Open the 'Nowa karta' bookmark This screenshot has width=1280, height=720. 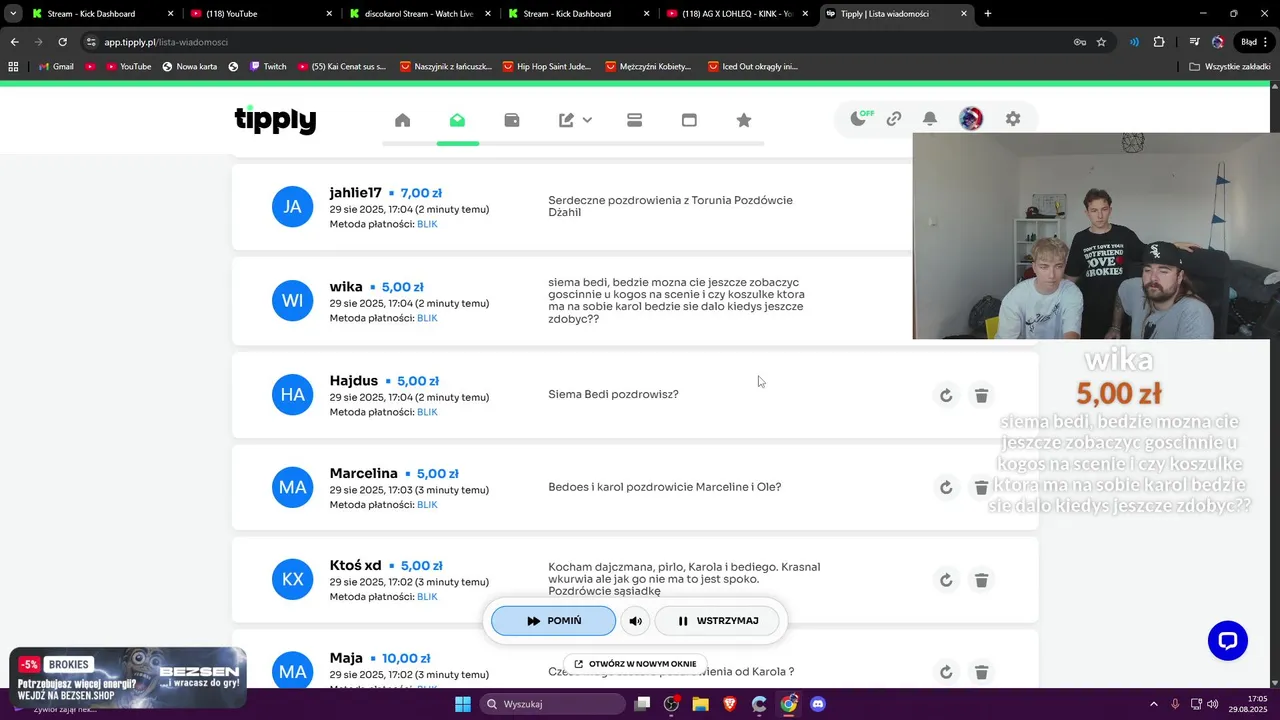(188, 67)
